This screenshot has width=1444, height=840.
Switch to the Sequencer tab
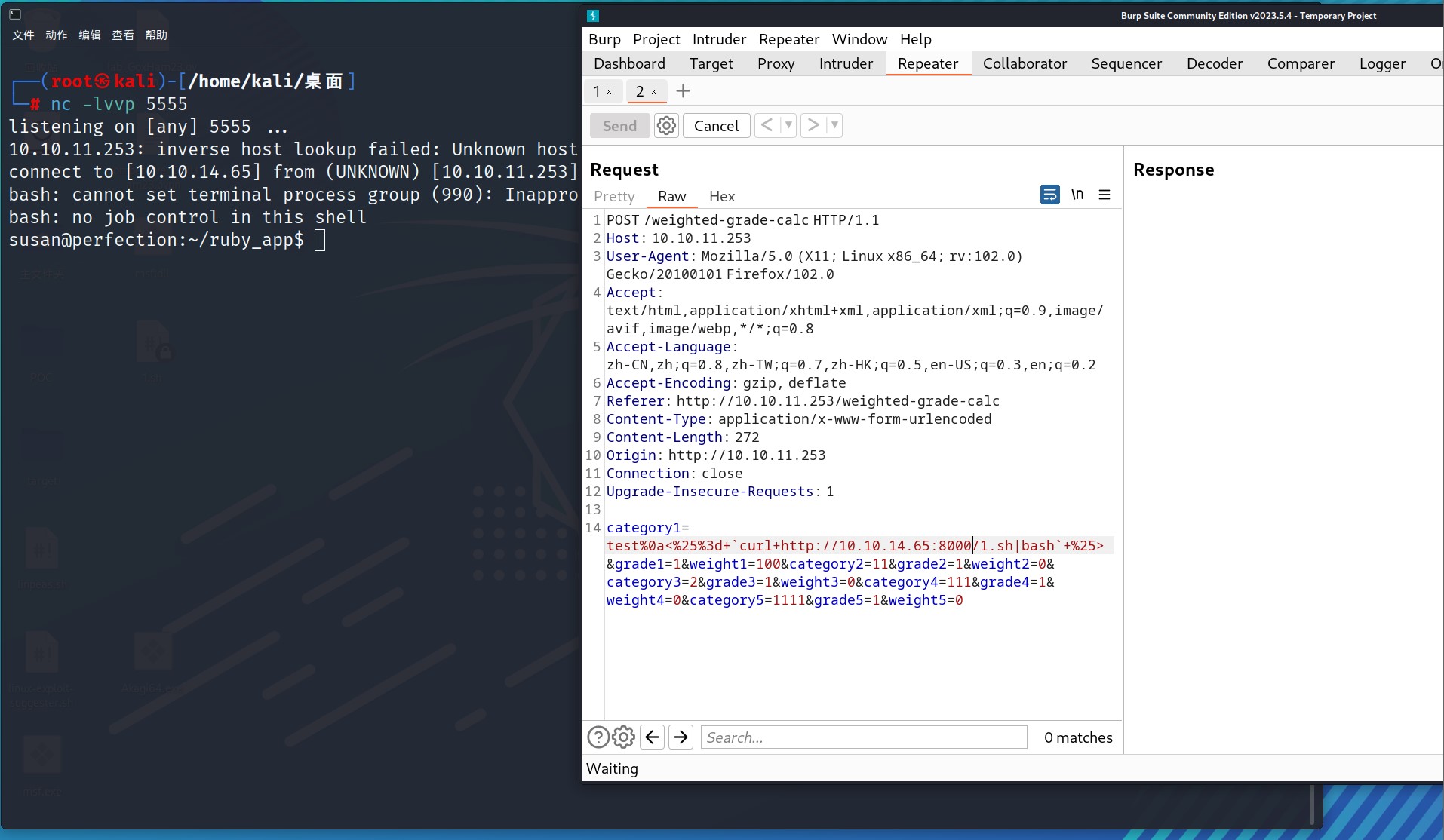[x=1126, y=63]
